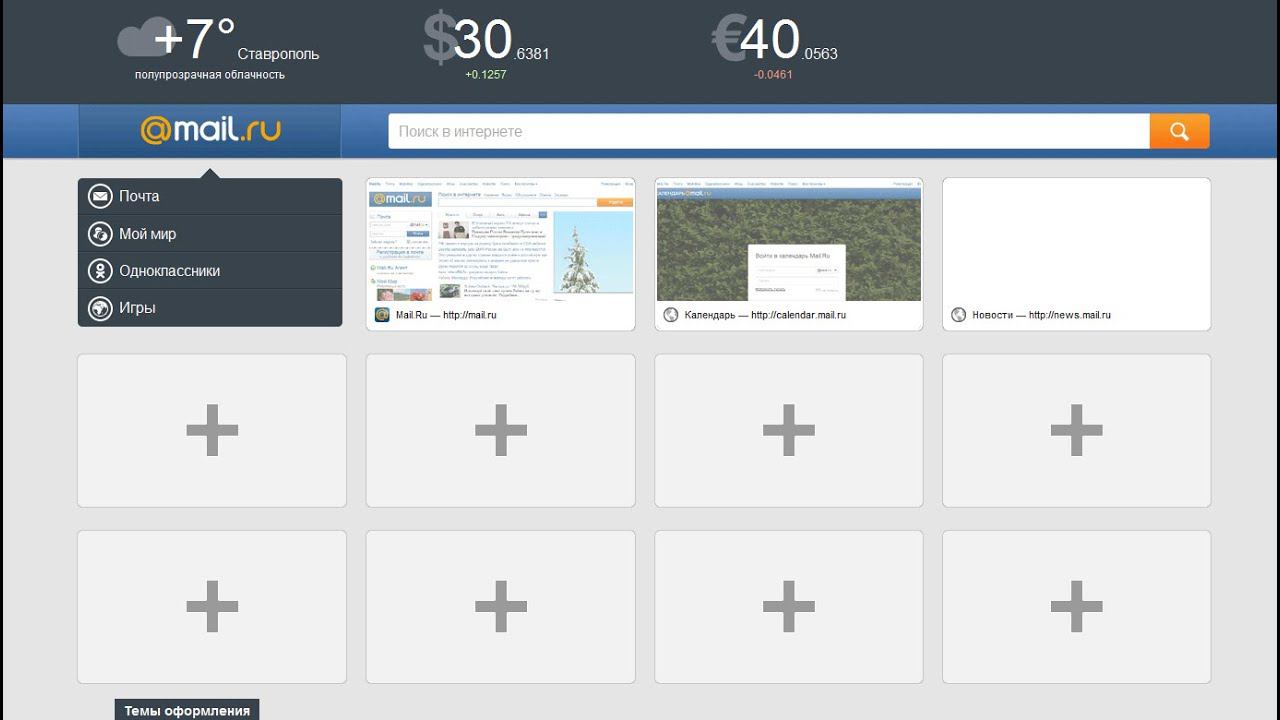Click the +7° temperature reading
The width and height of the screenshot is (1280, 720).
click(195, 39)
